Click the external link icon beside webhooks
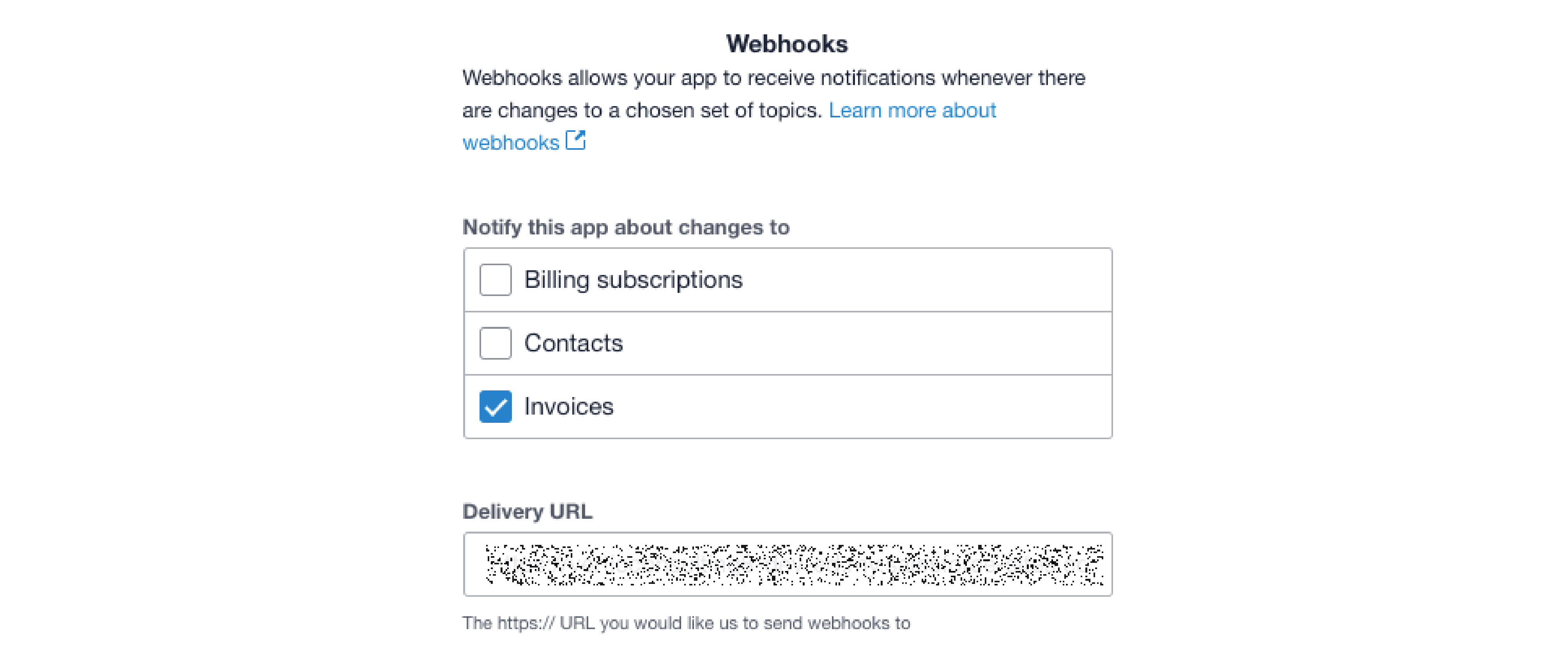The width and height of the screenshot is (1568, 665). (x=575, y=141)
